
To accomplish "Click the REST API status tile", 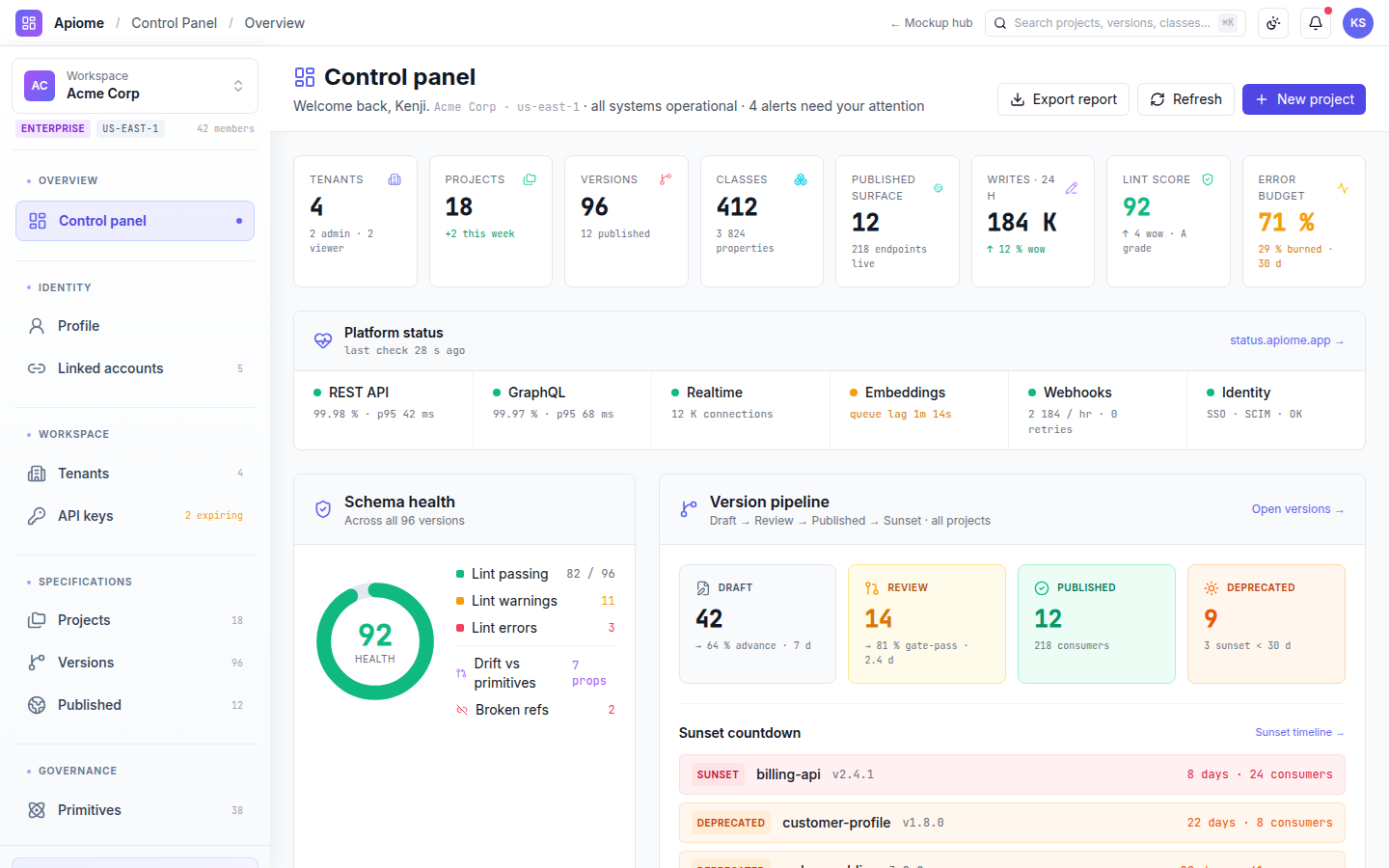I will point(384,410).
